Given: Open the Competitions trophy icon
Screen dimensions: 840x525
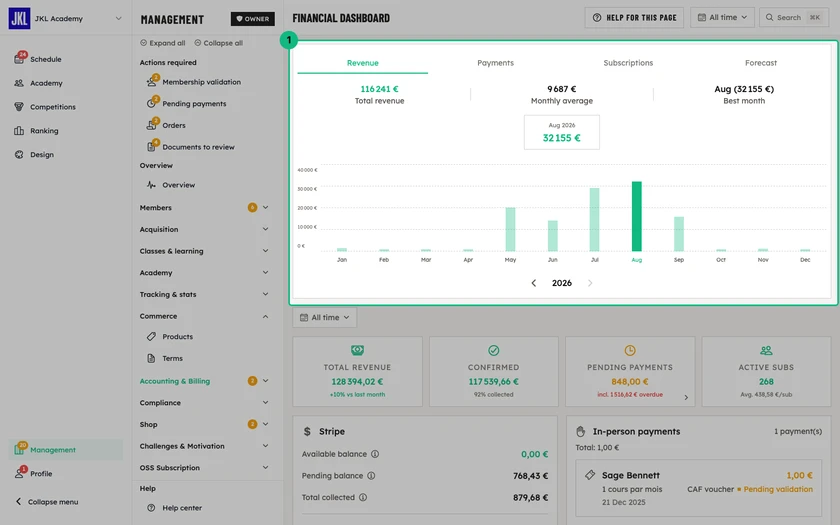Looking at the screenshot, I should [x=19, y=107].
